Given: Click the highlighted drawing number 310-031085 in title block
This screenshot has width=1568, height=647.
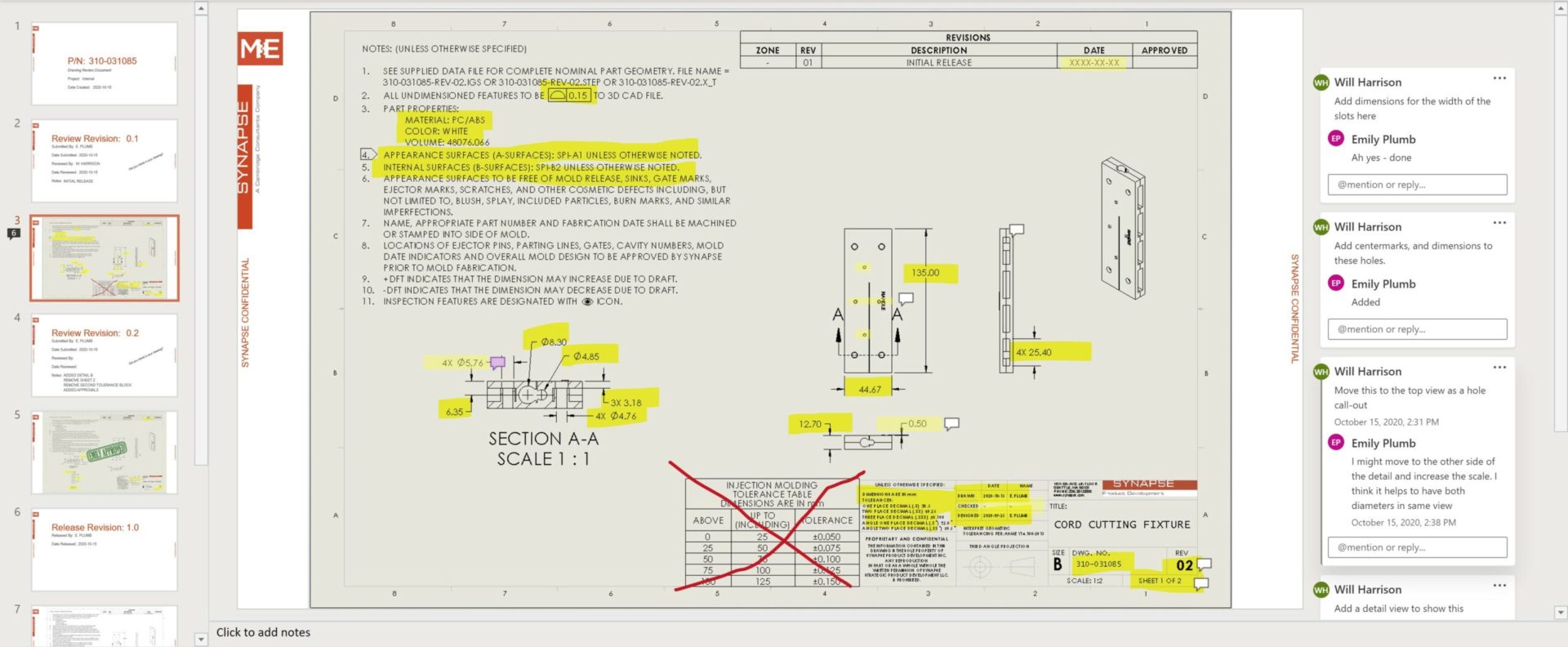Looking at the screenshot, I should [1098, 564].
